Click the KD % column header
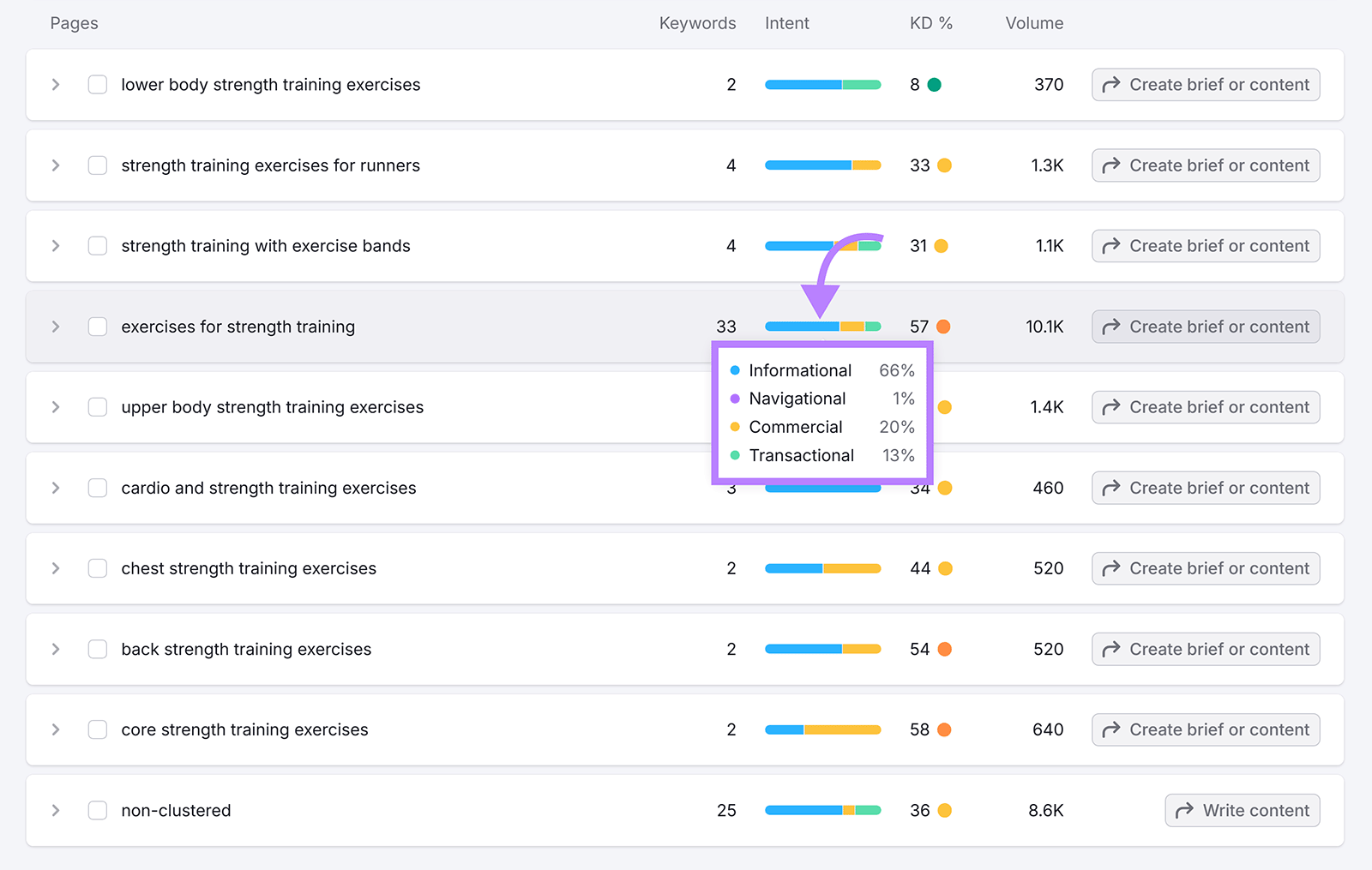This screenshot has height=870, width=1372. (931, 23)
